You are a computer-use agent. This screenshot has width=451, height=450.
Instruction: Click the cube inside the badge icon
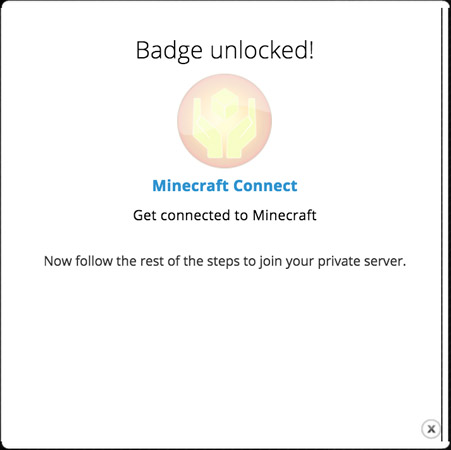[x=225, y=105]
